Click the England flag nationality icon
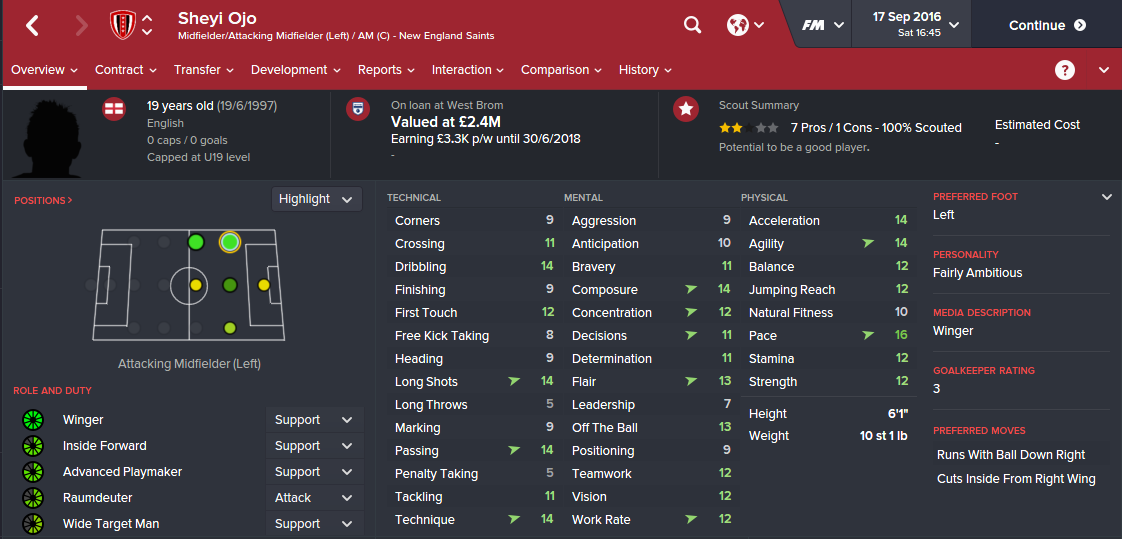The height and width of the screenshot is (539, 1122). coord(115,108)
